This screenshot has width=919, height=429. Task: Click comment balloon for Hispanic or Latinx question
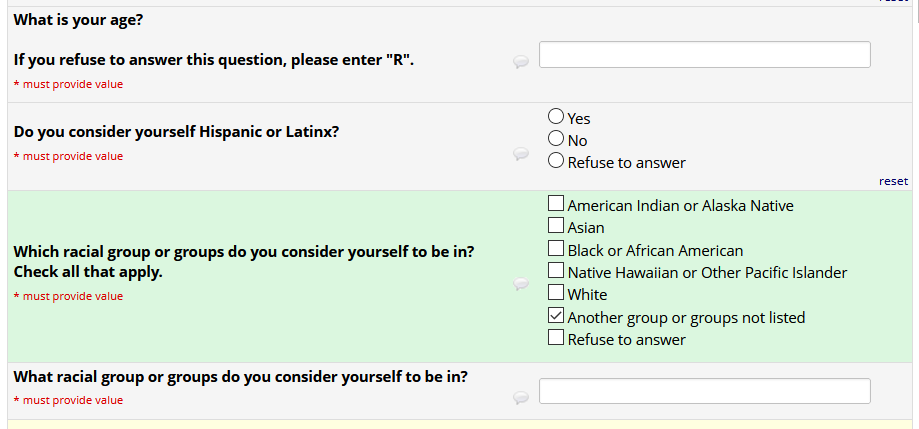(520, 153)
